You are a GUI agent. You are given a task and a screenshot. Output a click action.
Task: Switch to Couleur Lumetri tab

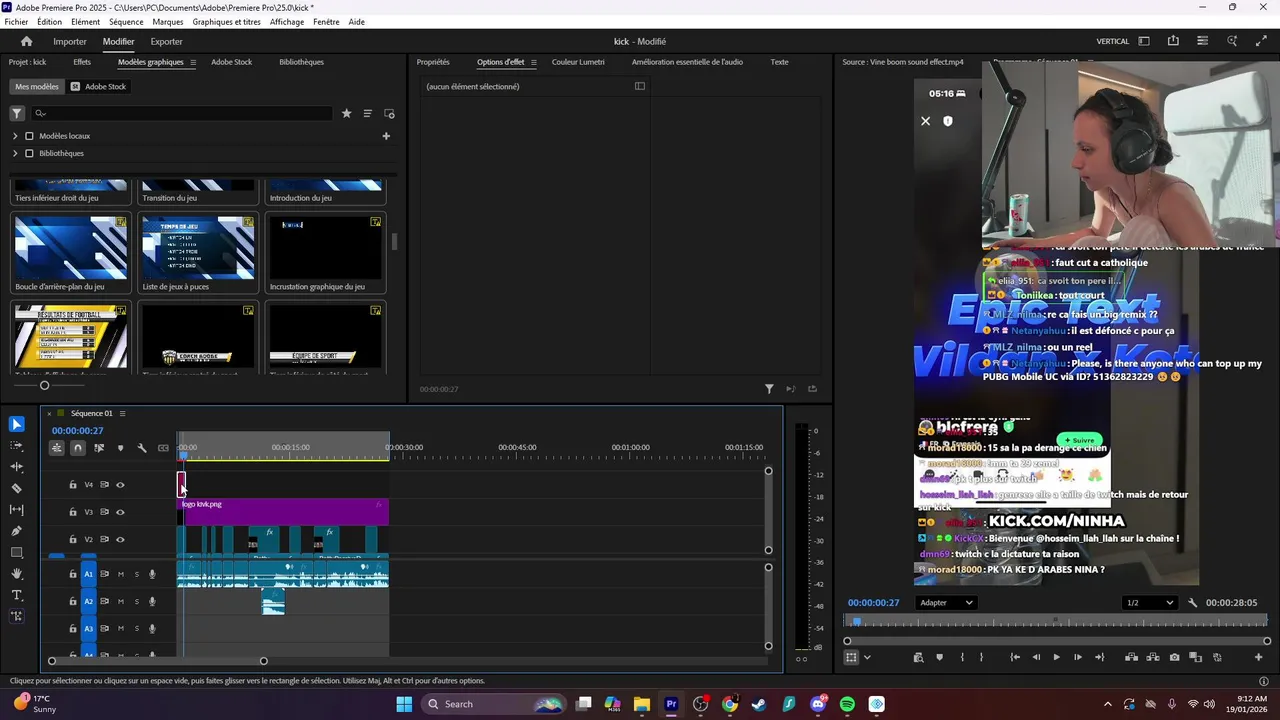578,62
